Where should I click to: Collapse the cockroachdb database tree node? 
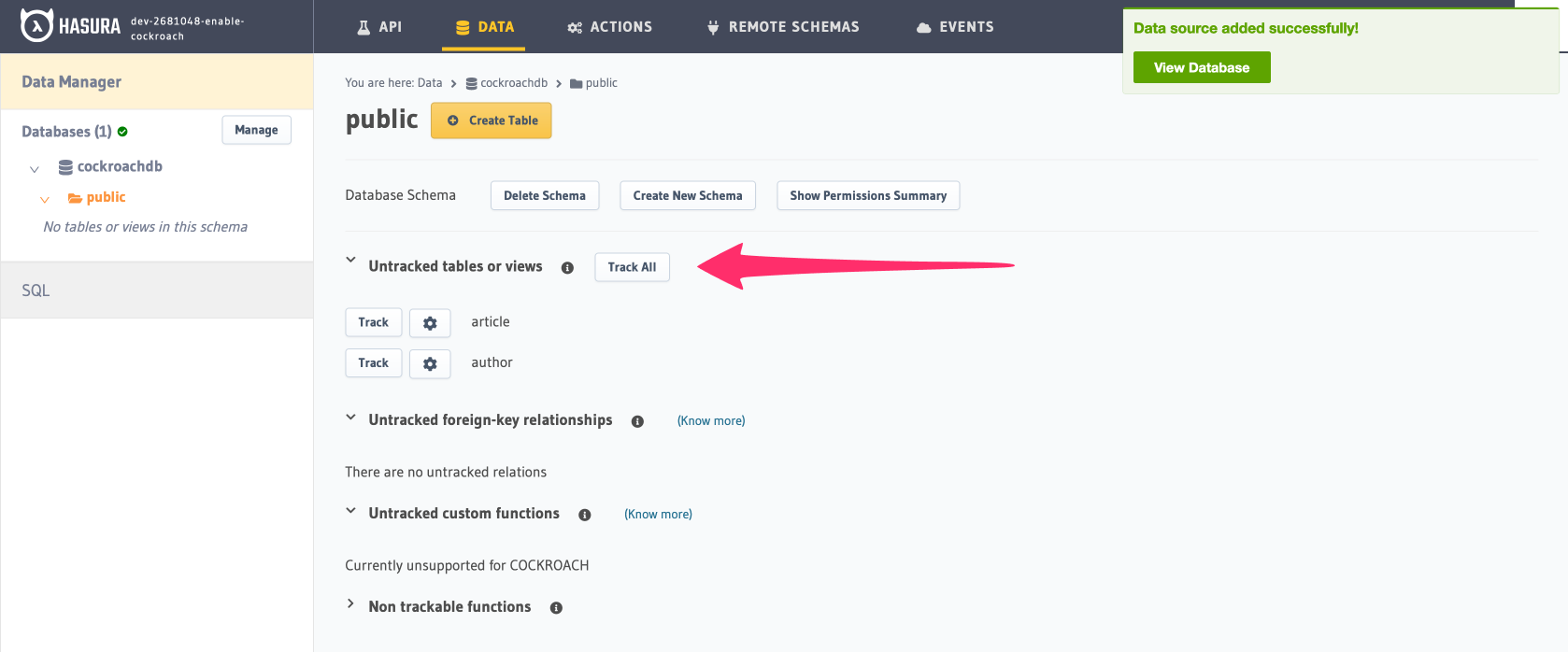(x=35, y=169)
